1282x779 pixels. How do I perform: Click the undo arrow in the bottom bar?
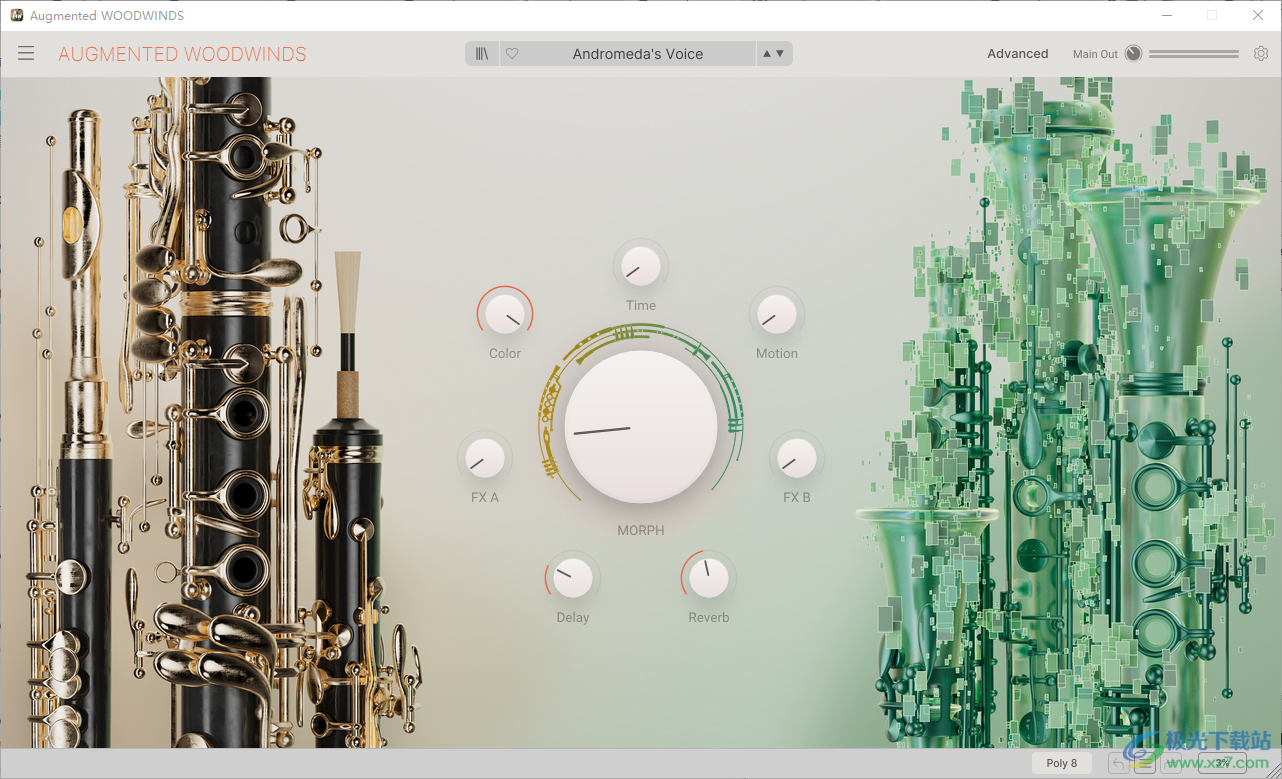click(1117, 762)
